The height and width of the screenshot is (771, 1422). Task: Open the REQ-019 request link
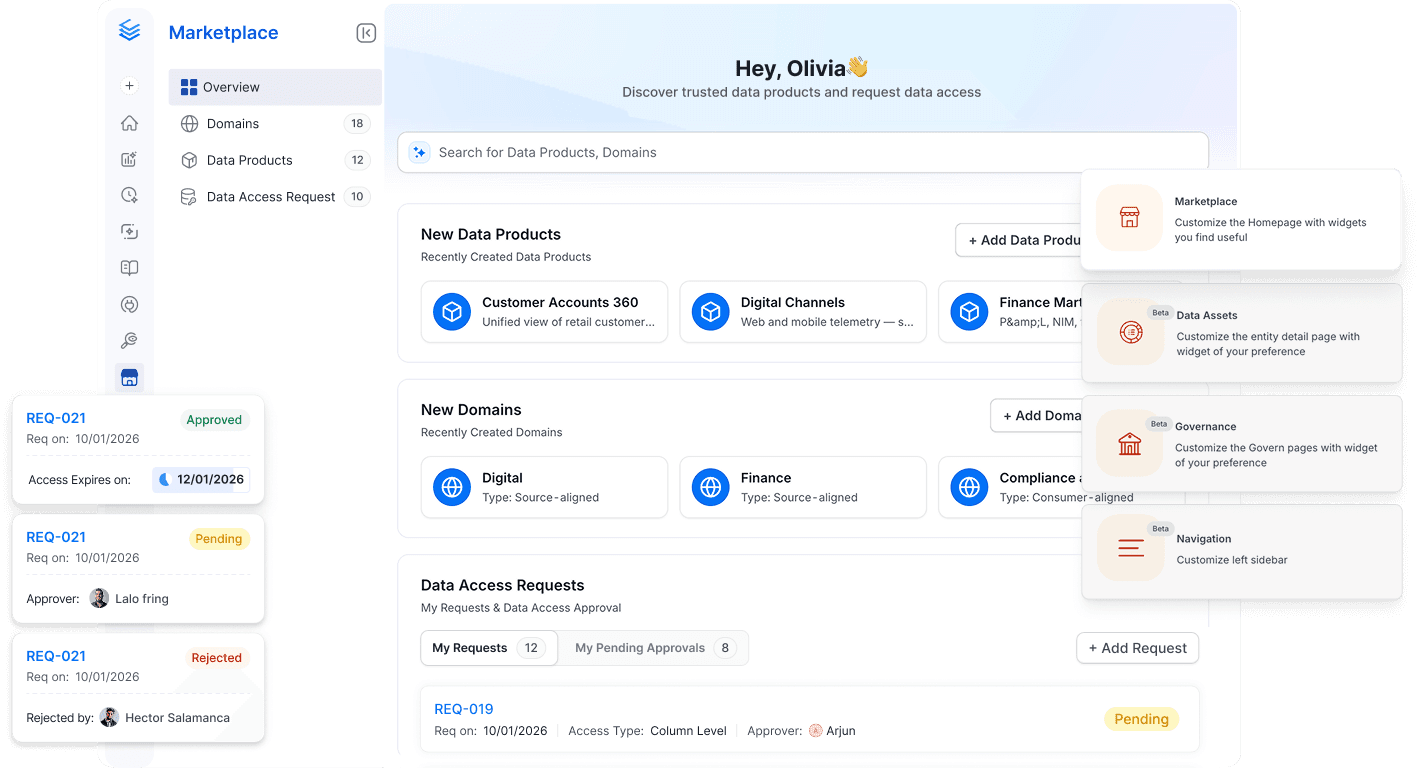pos(464,709)
